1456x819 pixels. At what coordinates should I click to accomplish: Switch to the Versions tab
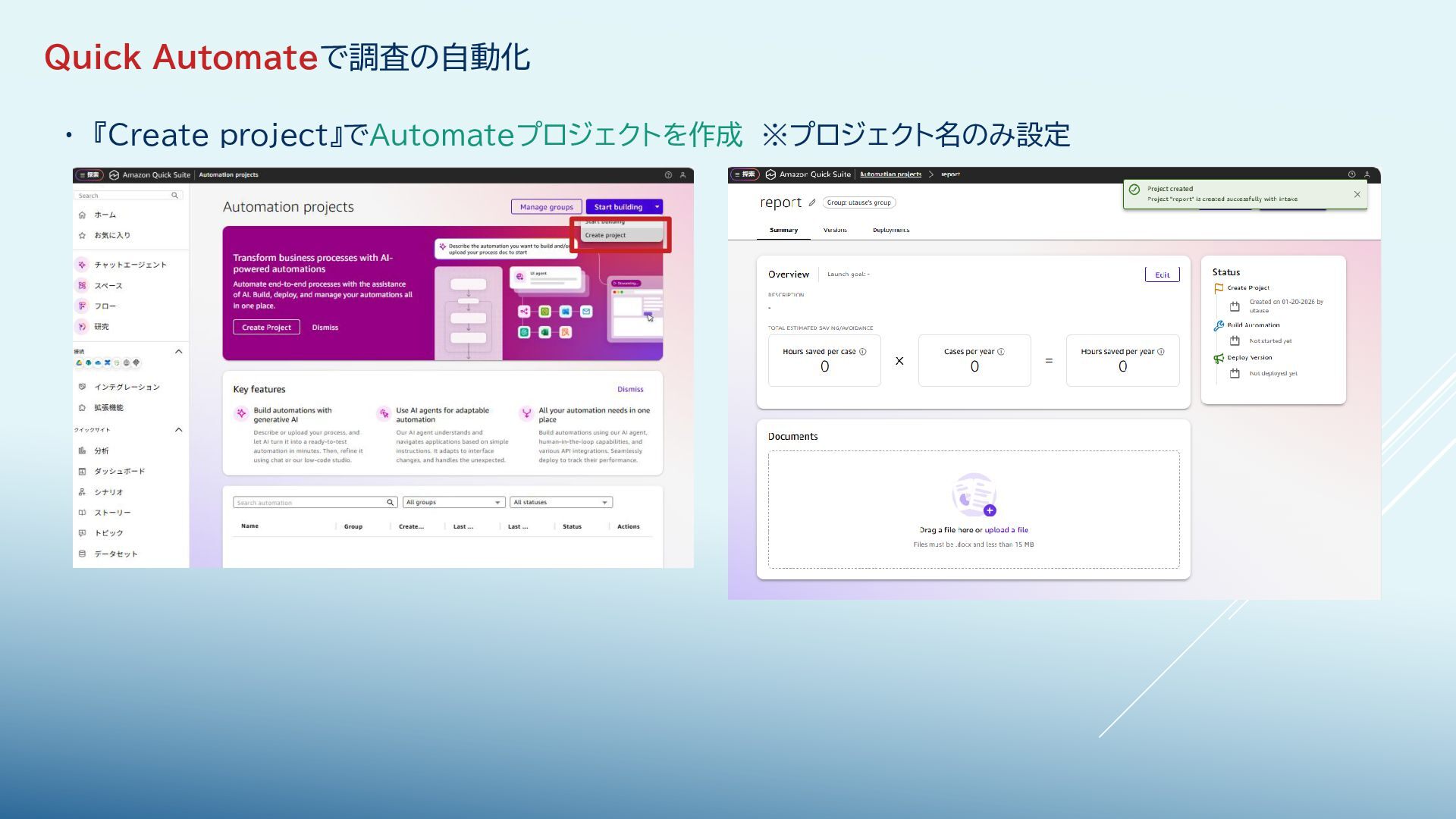835,230
